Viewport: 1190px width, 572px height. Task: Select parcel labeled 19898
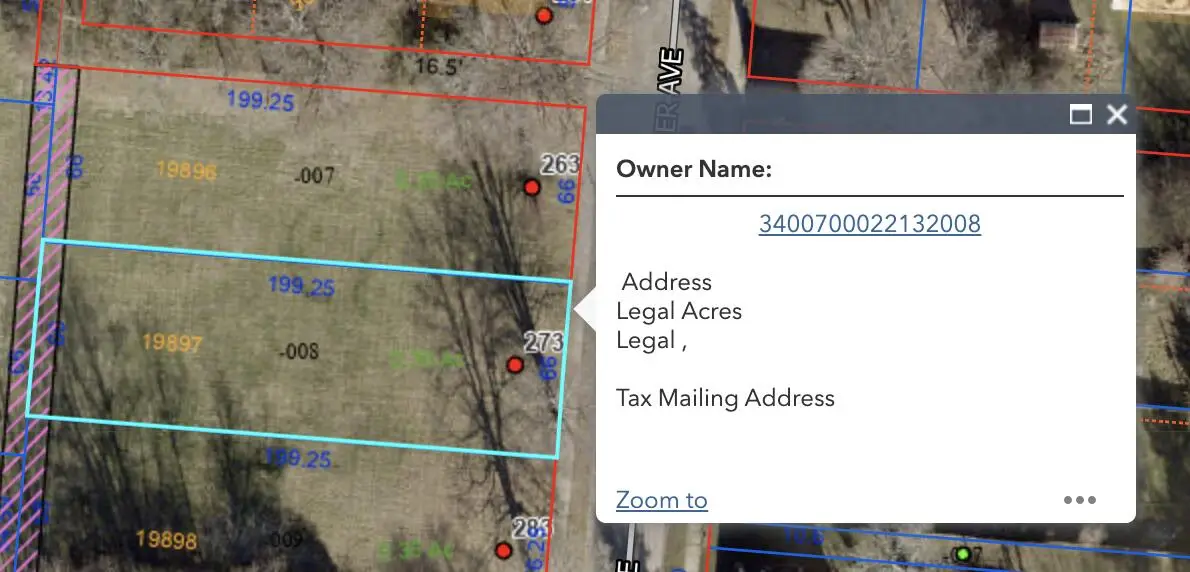pos(165,541)
